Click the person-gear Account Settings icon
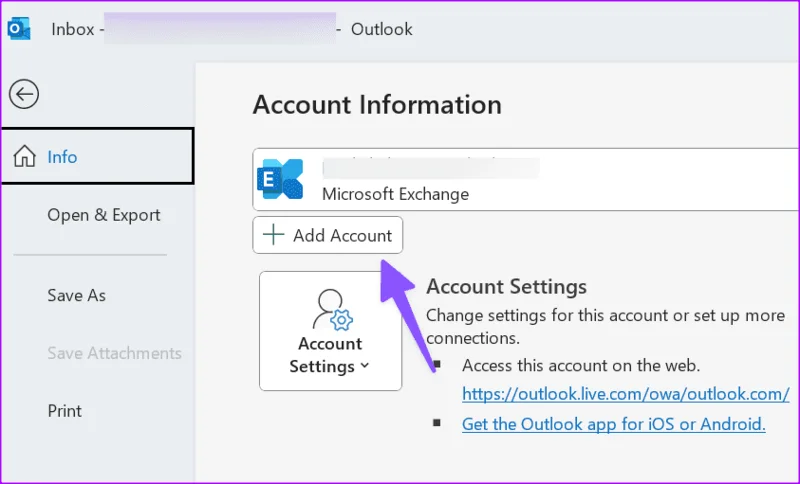Screen dimensions: 800x484 [332, 310]
